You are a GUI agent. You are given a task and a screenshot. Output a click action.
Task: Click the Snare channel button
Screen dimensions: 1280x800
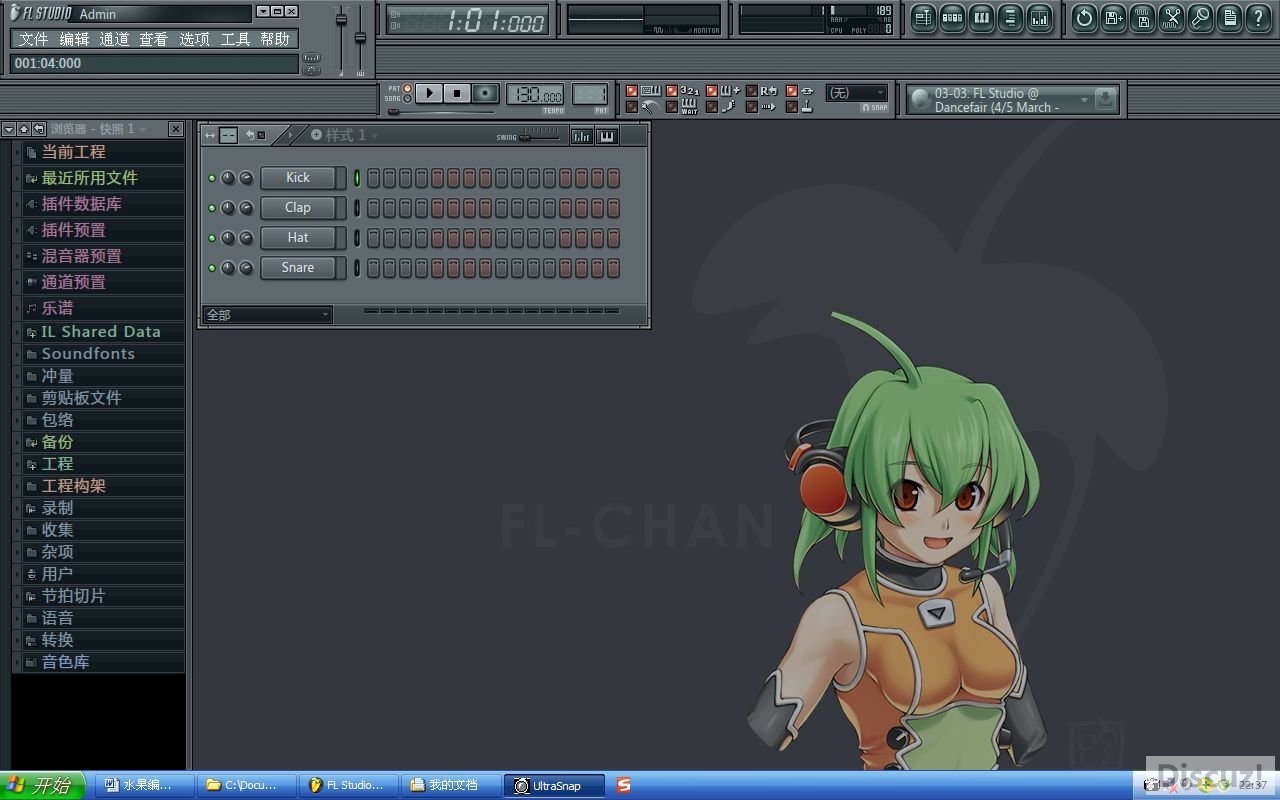click(x=297, y=268)
